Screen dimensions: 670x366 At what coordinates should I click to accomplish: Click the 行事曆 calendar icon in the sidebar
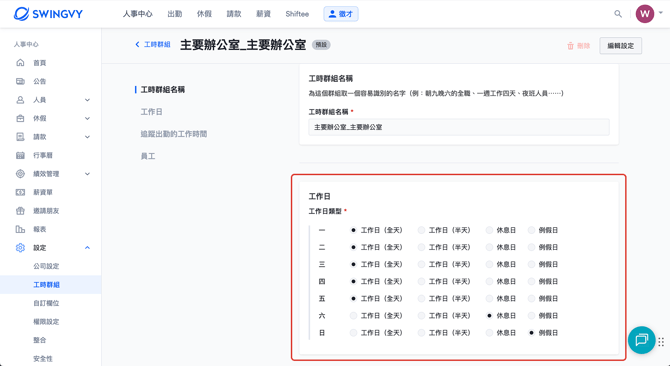point(20,155)
